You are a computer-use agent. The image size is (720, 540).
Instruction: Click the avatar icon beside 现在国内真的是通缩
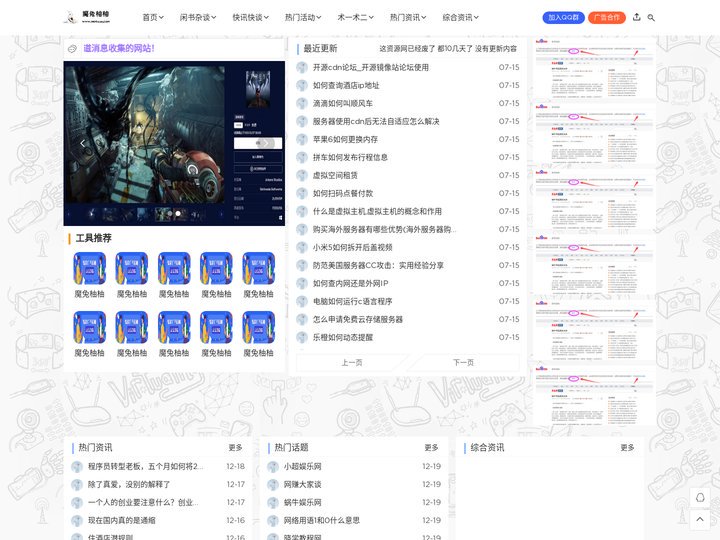tap(77, 521)
